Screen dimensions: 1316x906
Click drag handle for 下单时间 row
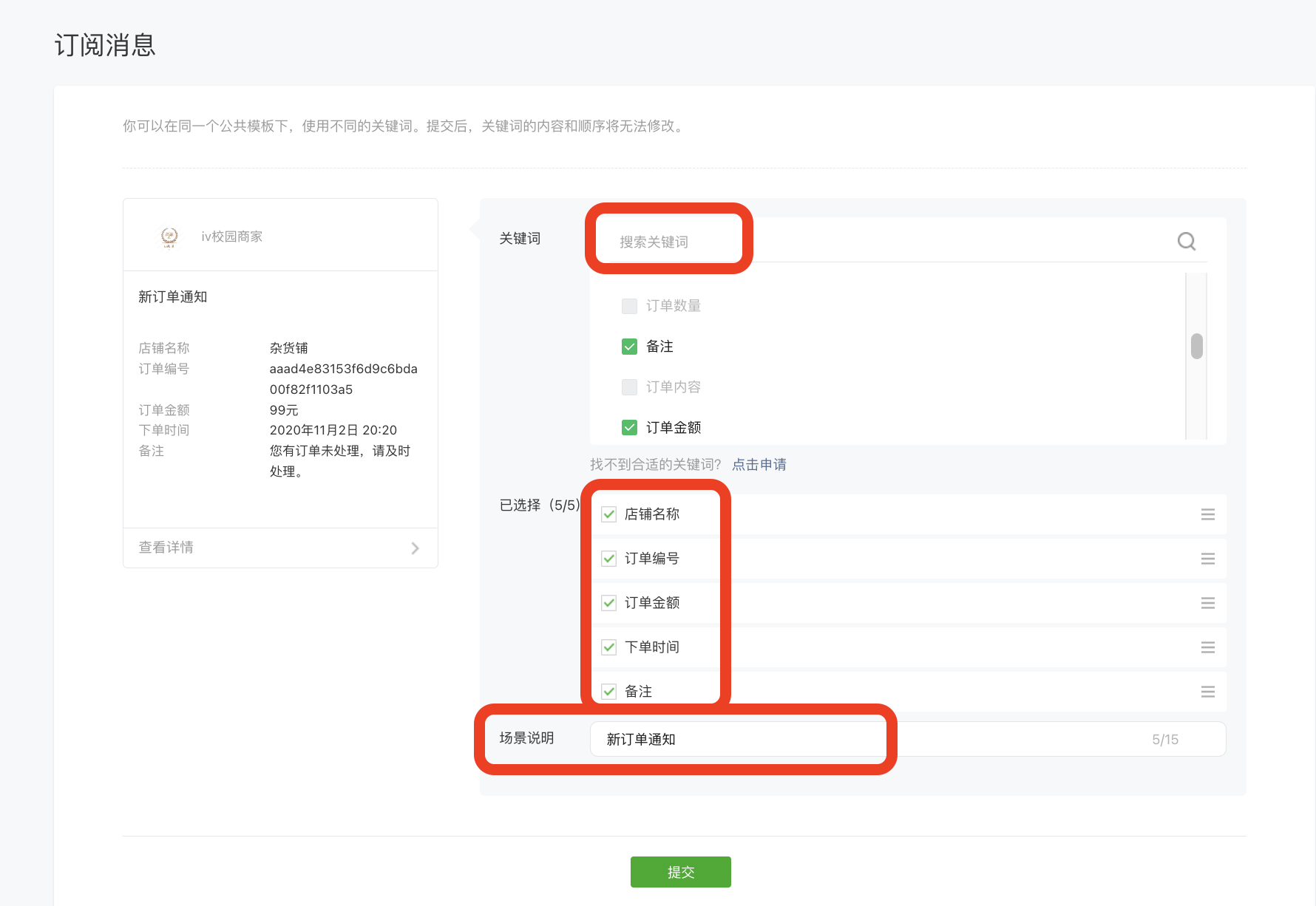1207,647
